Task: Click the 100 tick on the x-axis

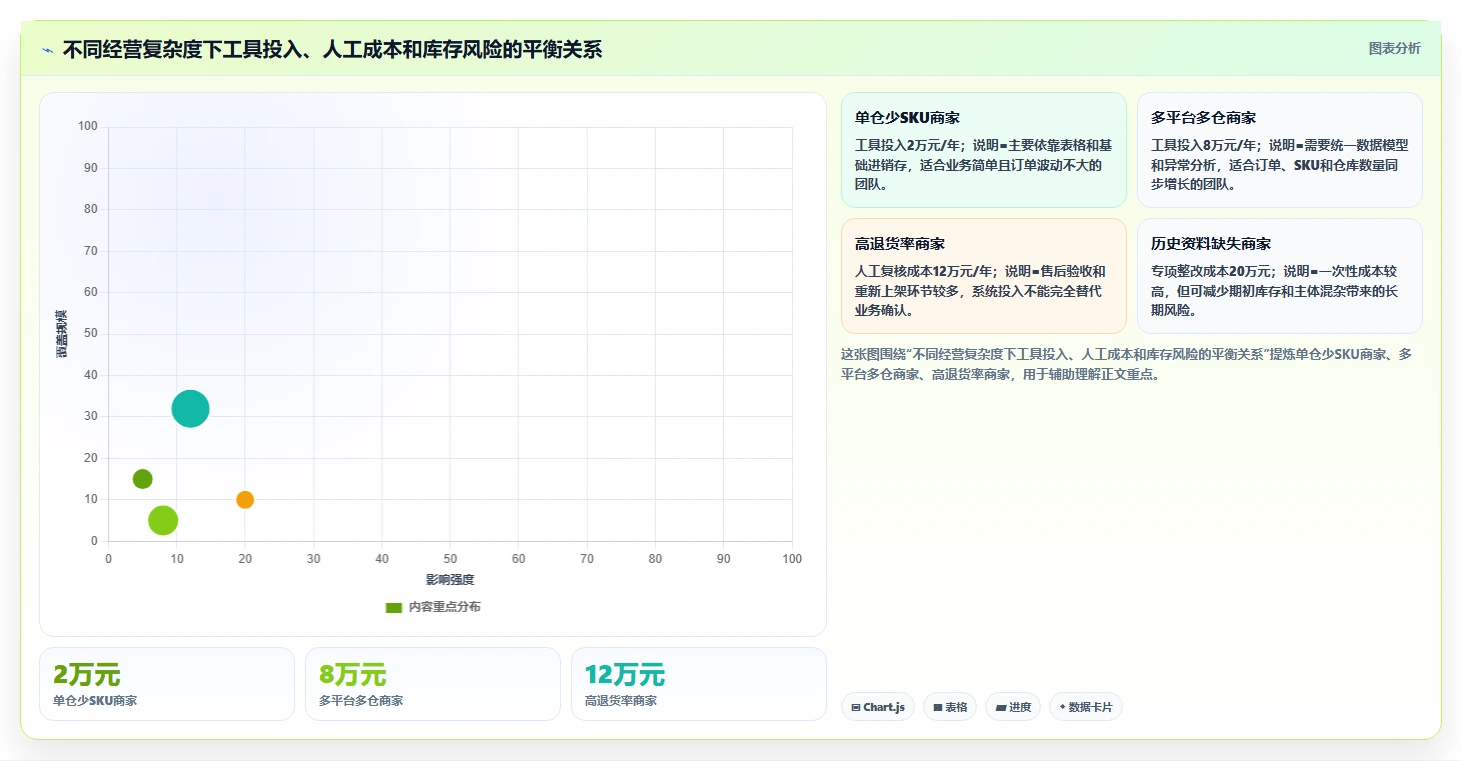Action: point(792,559)
